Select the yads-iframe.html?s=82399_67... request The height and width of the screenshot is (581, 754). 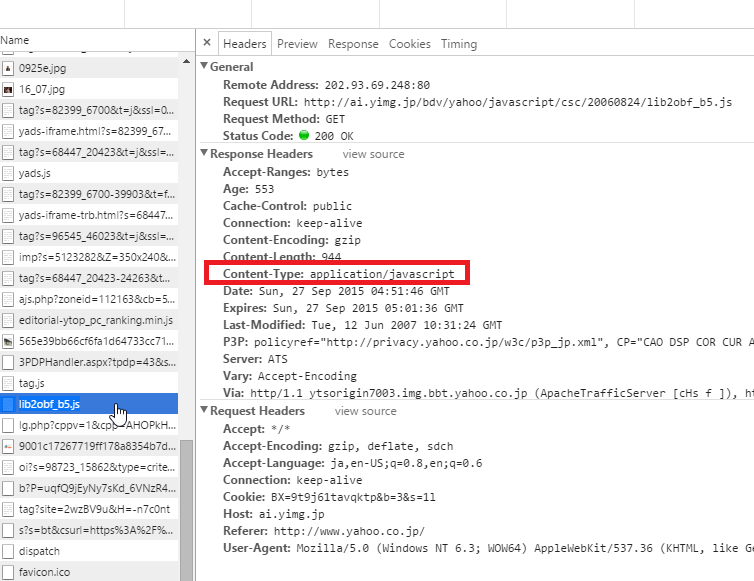coord(89,131)
